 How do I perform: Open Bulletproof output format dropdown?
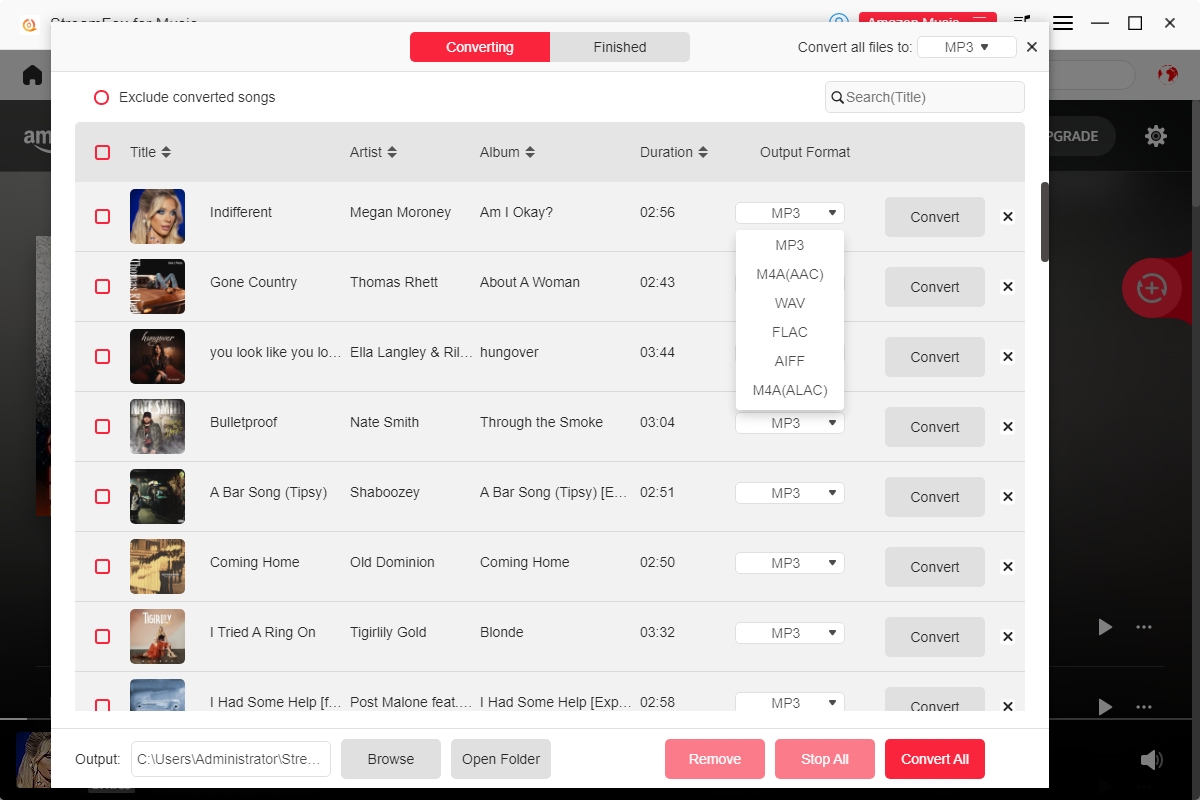(x=790, y=423)
